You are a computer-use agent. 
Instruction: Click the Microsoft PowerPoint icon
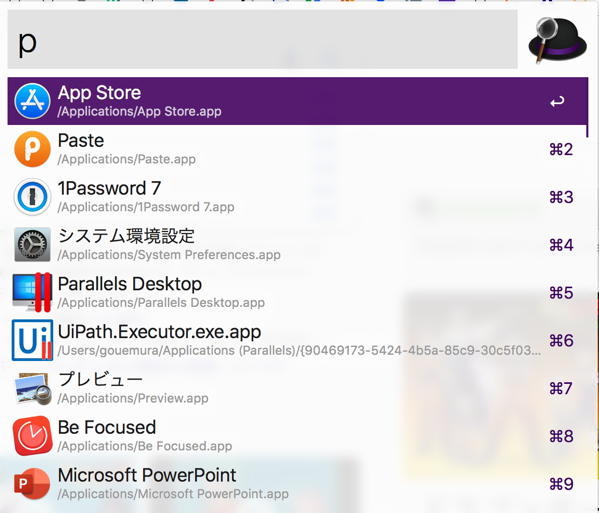(32, 484)
